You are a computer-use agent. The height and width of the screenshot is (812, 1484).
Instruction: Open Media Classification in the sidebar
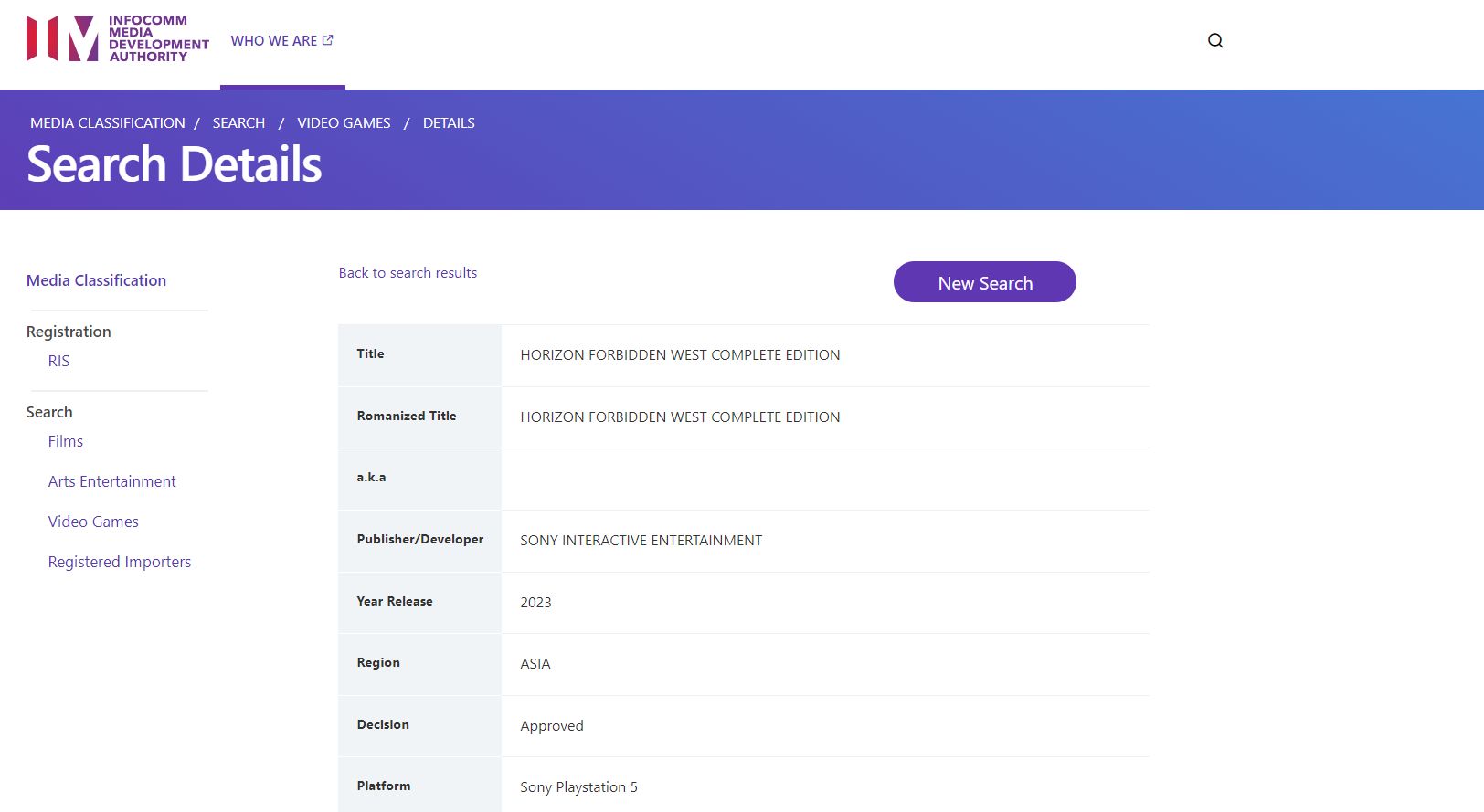pos(96,280)
